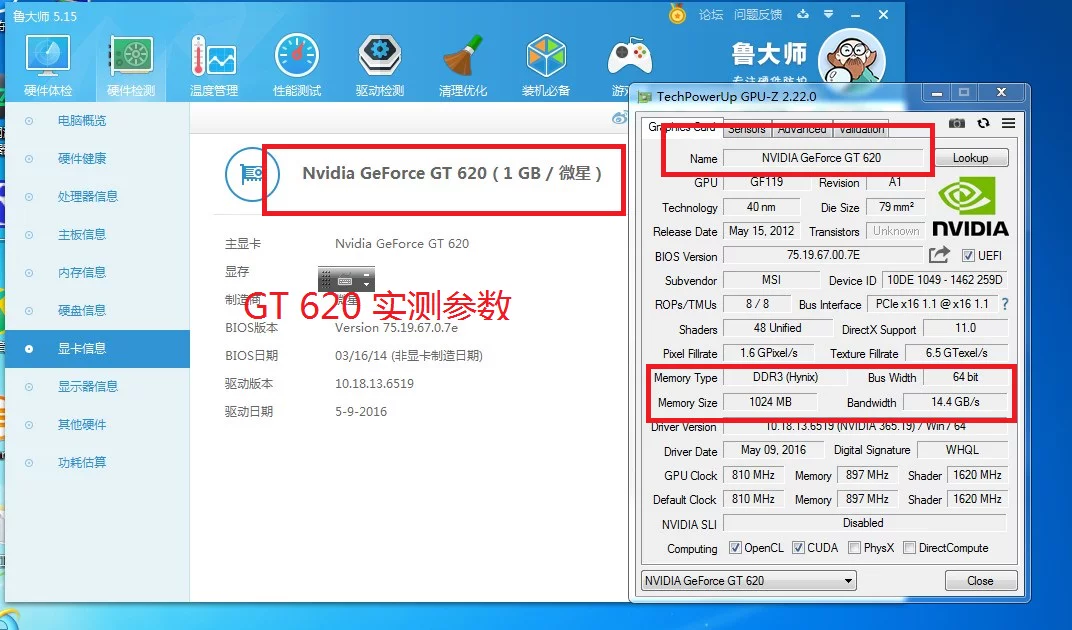Toggle the OpenCL checkbox

735,547
